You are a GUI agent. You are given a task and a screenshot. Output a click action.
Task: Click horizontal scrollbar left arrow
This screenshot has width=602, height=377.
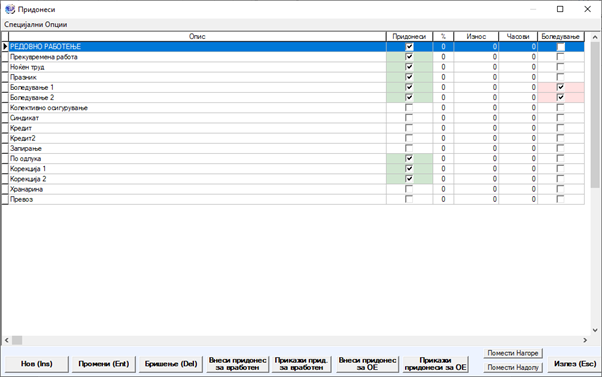click(x=7, y=340)
